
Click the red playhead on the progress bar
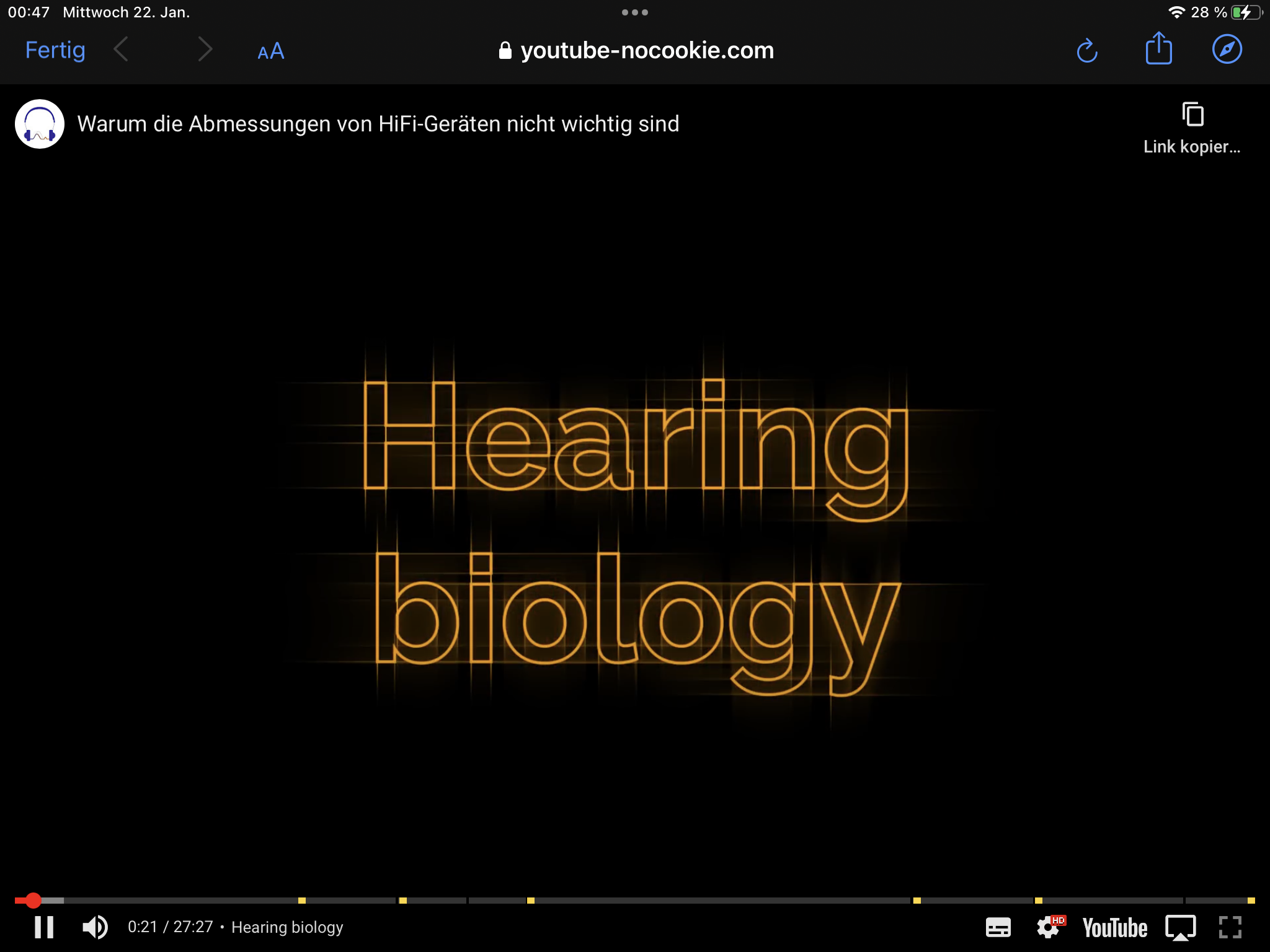coord(33,901)
